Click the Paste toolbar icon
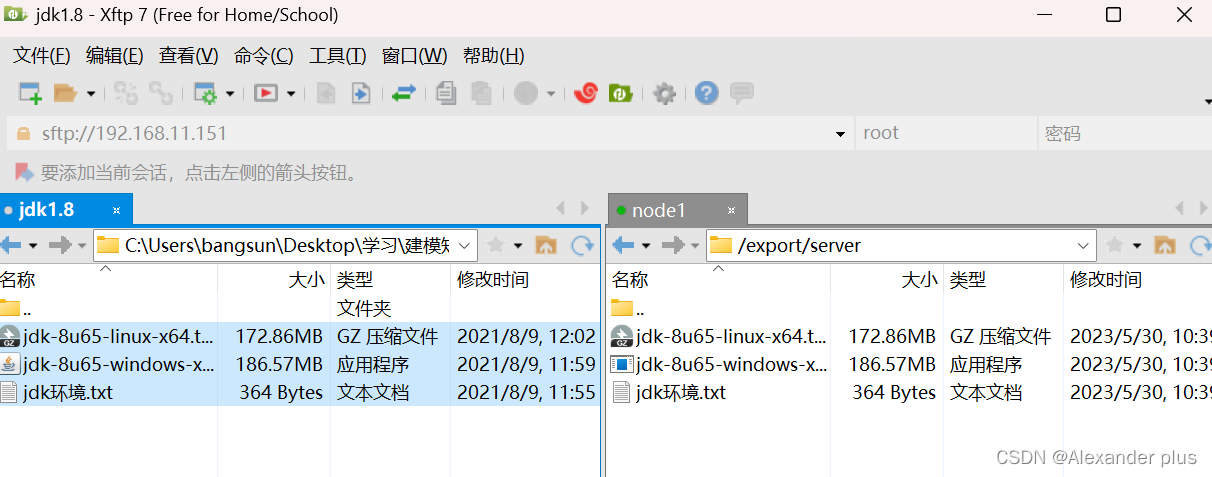The width and height of the screenshot is (1212, 477). pyautogui.click(x=481, y=93)
